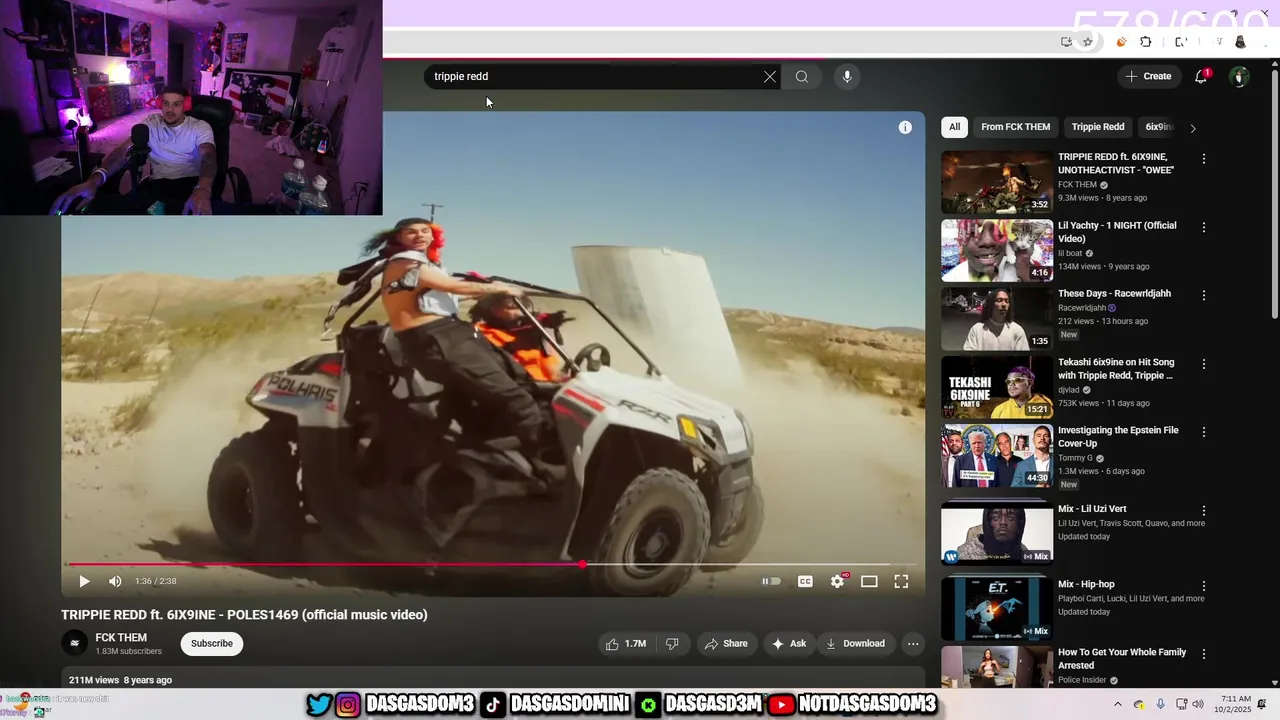The height and width of the screenshot is (720, 1280).
Task: Open options for Tekashi 6ix9ine video
Action: [x=1204, y=364]
